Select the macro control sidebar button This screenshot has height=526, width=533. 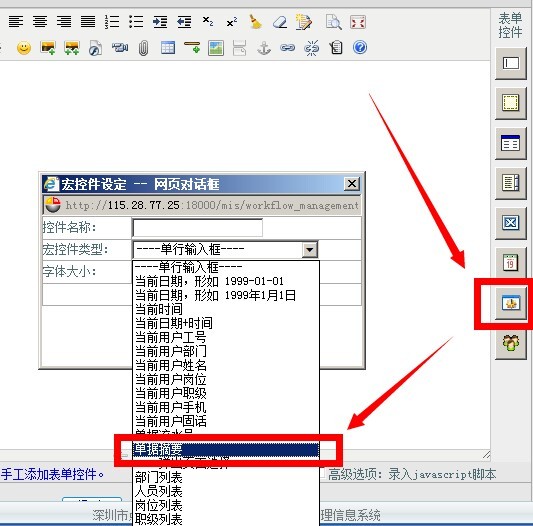coord(511,303)
